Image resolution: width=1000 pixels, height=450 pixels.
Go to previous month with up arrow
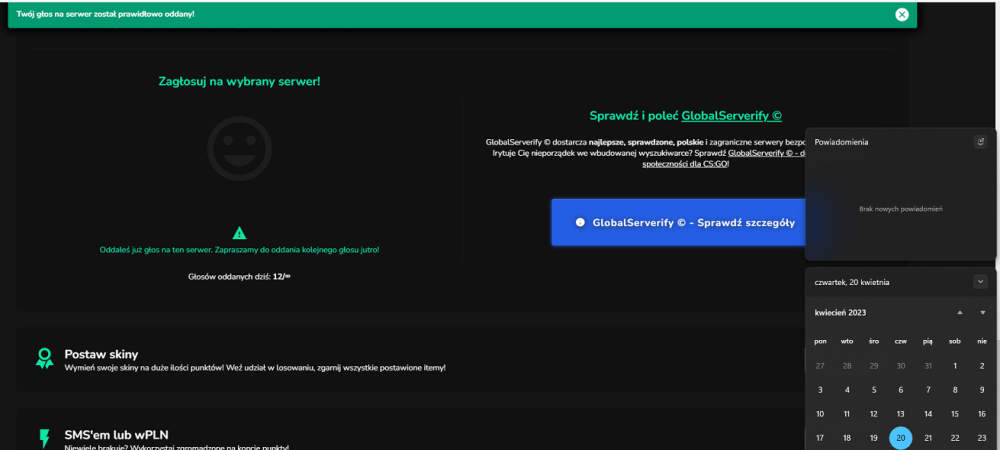pyautogui.click(x=960, y=312)
